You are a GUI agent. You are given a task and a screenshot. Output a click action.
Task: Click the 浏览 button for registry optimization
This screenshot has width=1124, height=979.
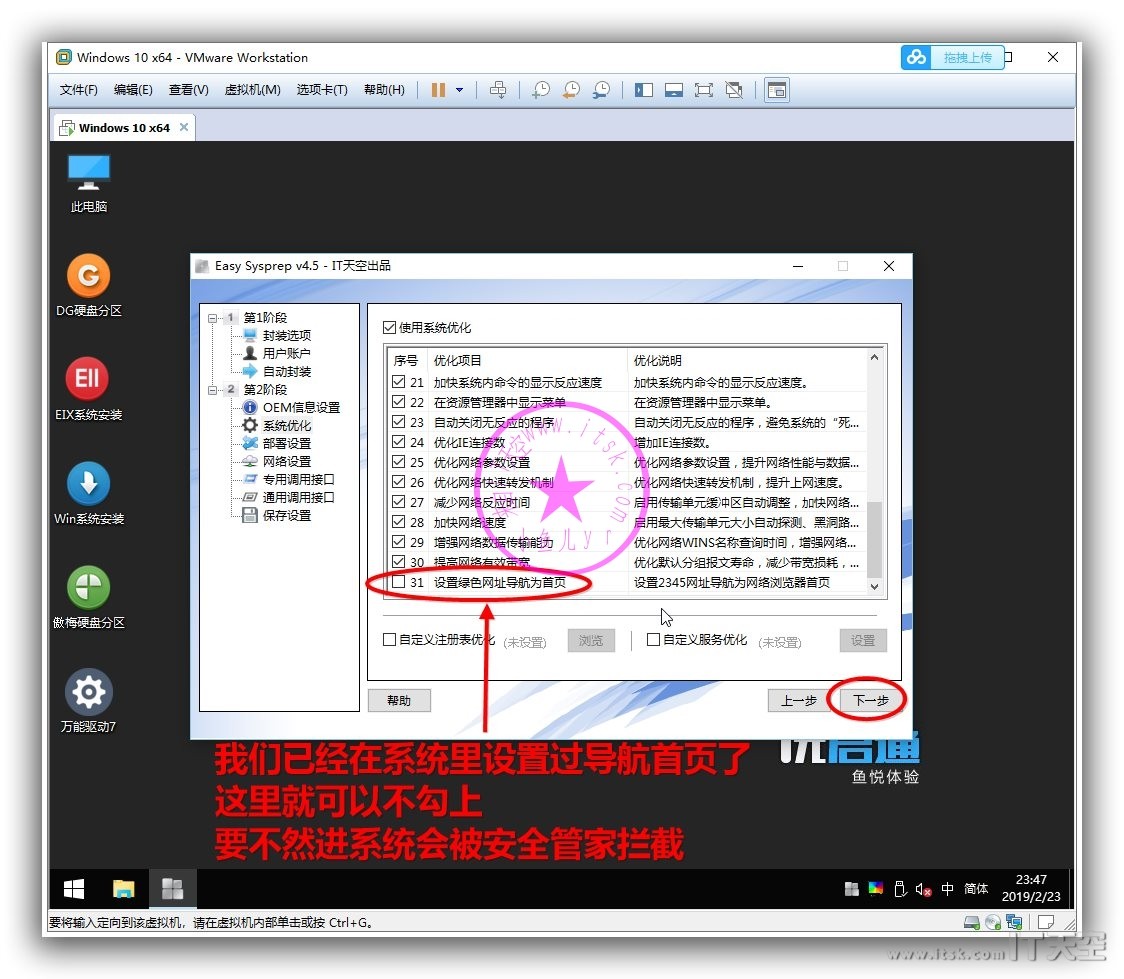tap(591, 640)
